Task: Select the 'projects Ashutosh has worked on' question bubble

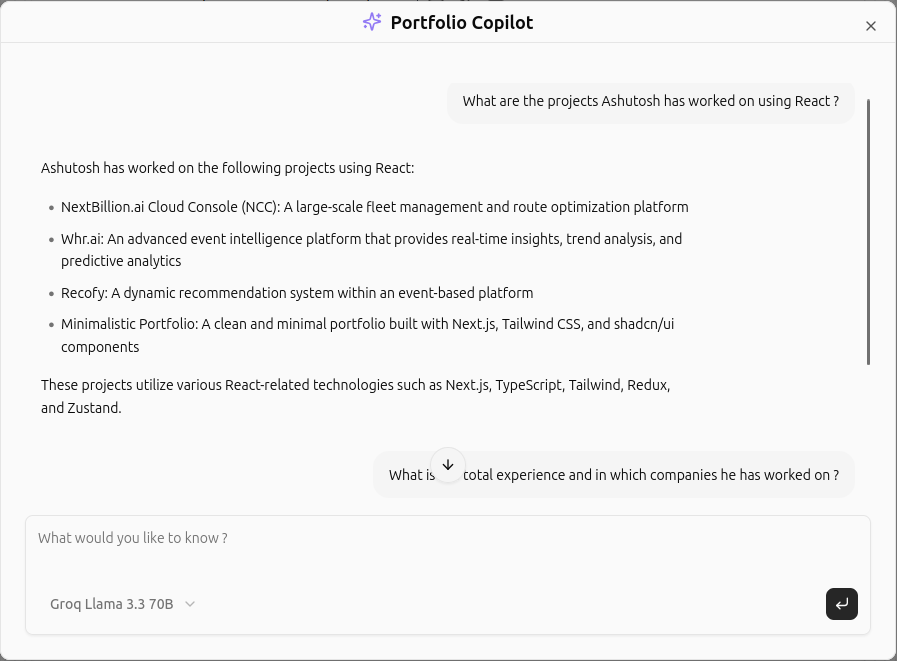Action: (x=650, y=101)
